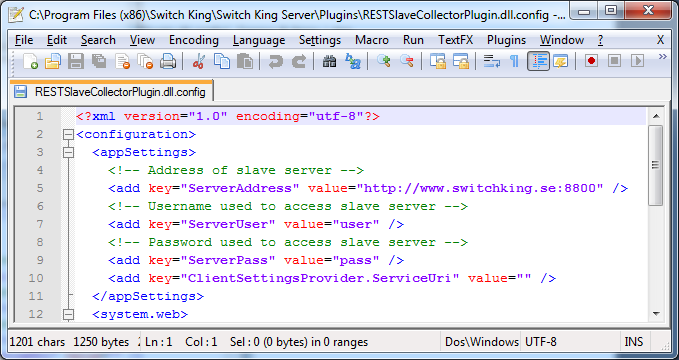Expand toolbar overflow chevron
The image size is (679, 360).
[663, 57]
